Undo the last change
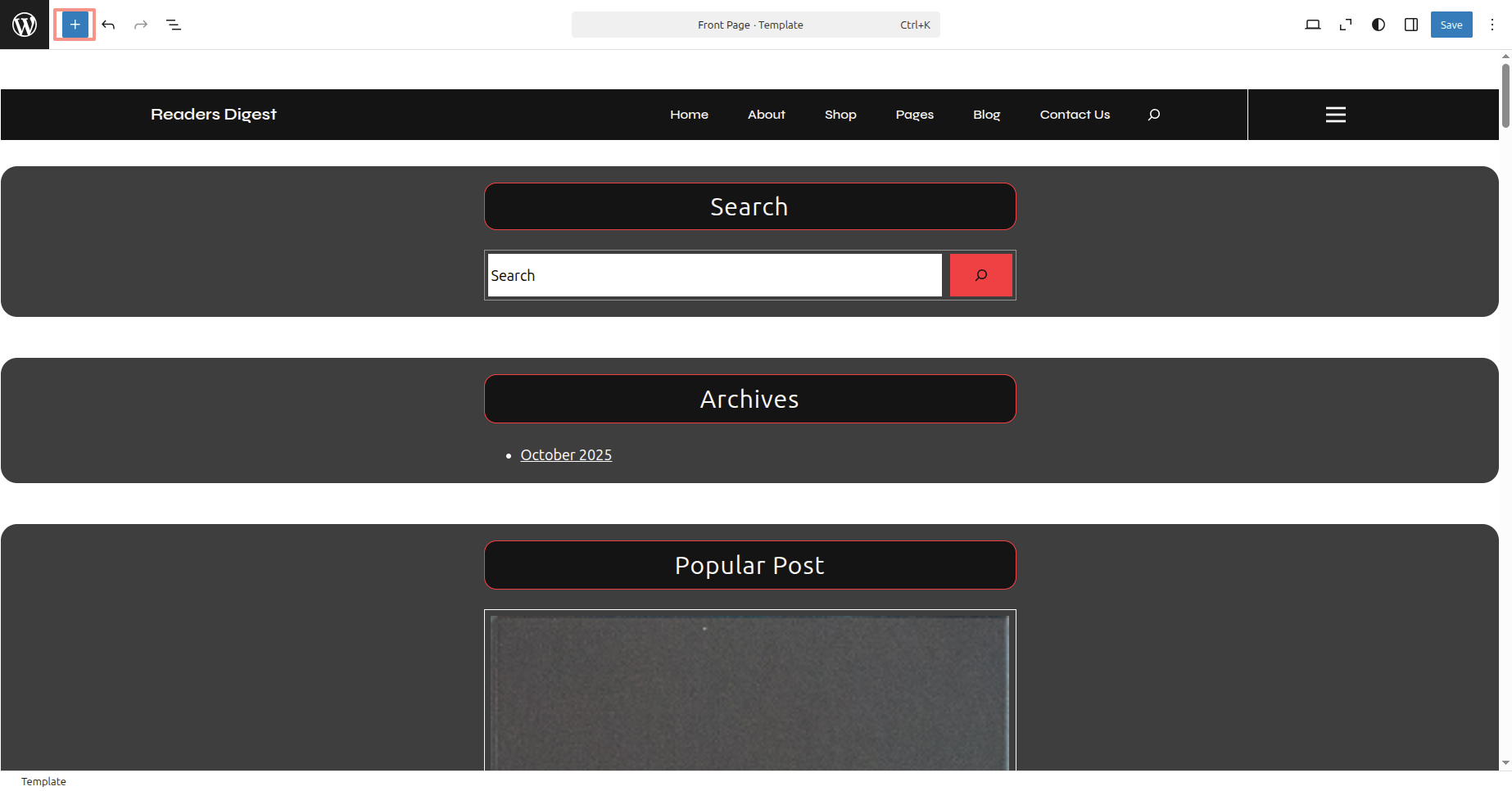The width and height of the screenshot is (1512, 791). (108, 25)
